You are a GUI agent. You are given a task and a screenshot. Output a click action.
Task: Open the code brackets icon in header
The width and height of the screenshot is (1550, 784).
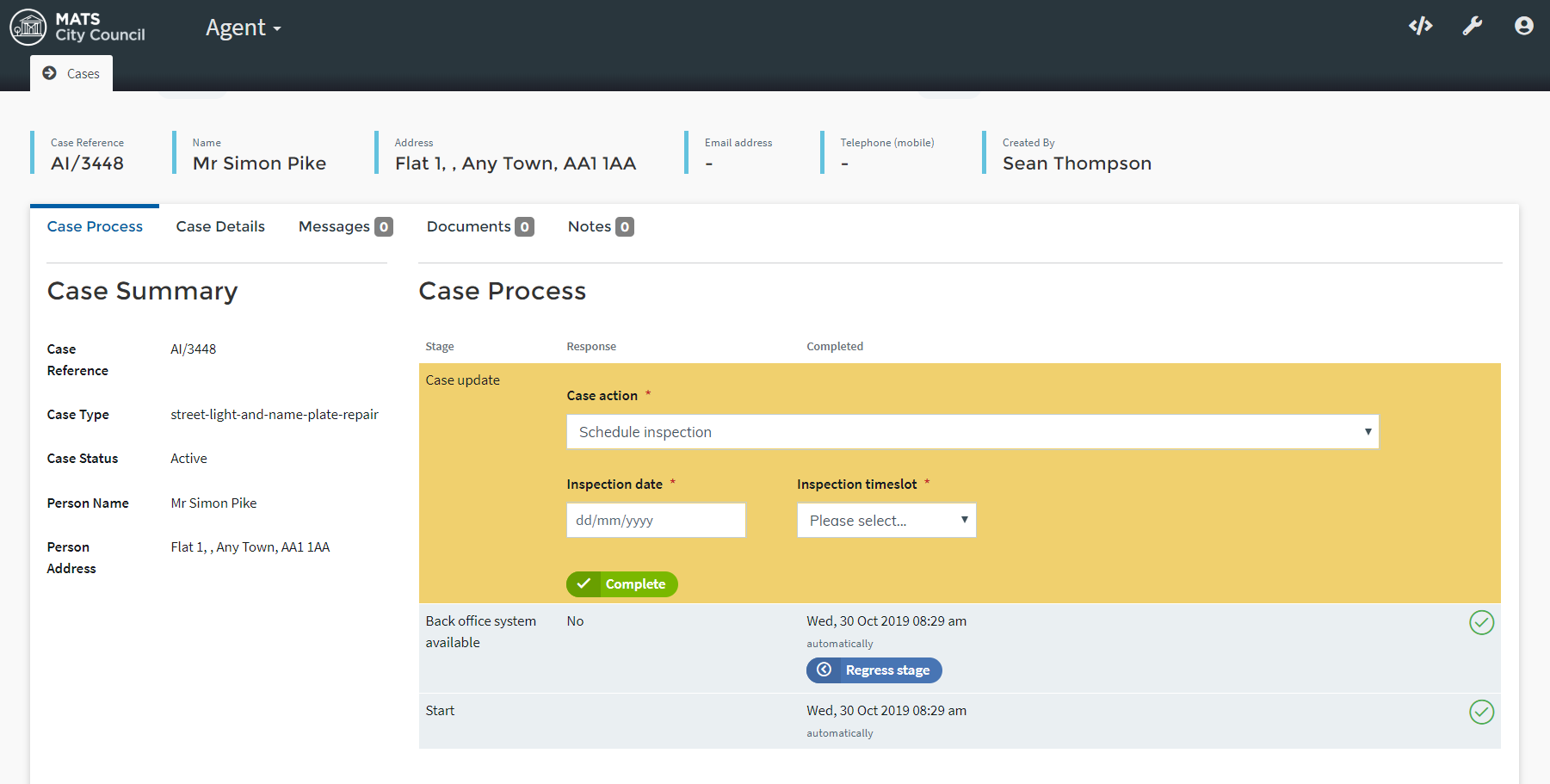coord(1420,26)
